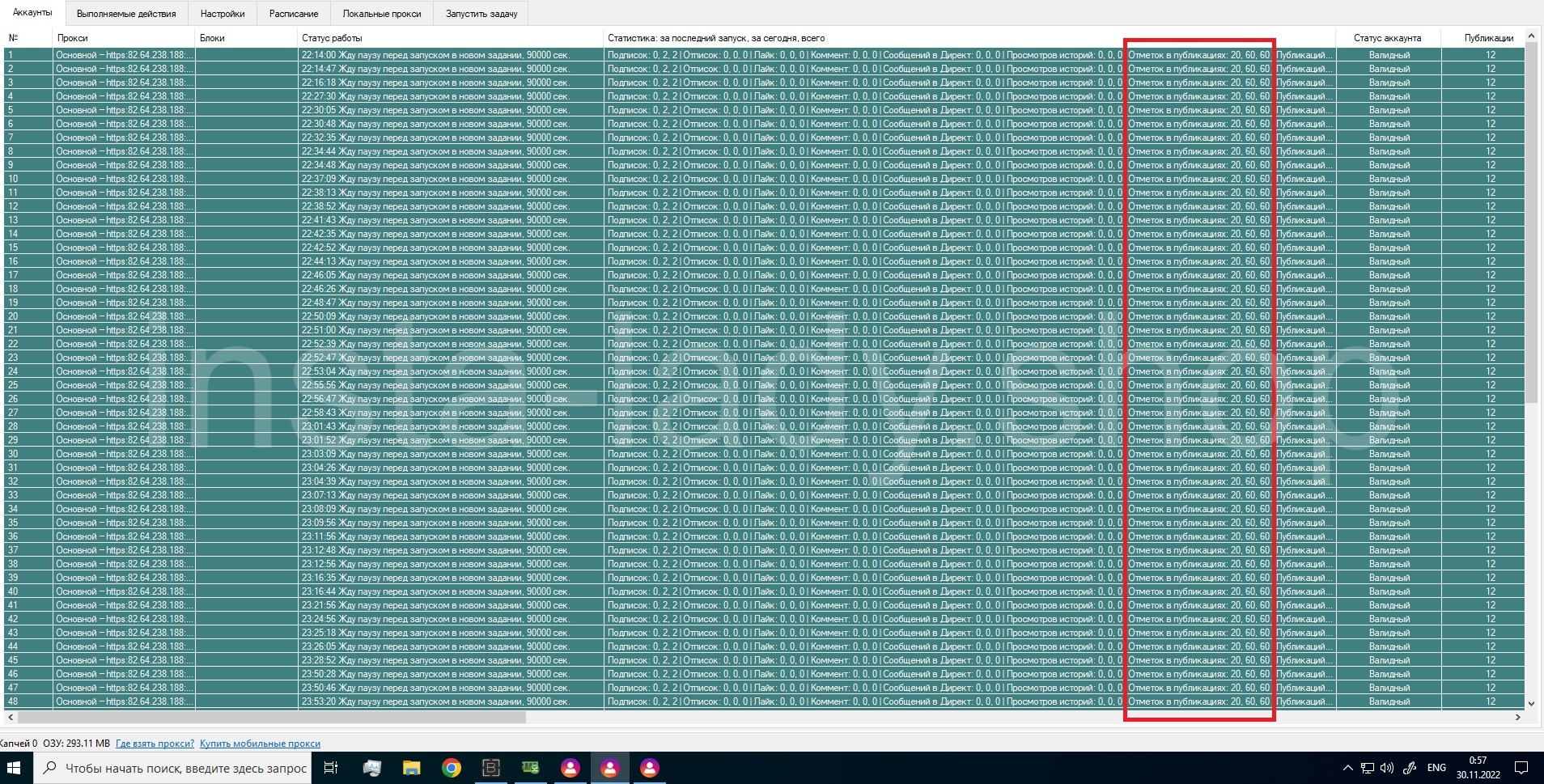Image resolution: width=1544 pixels, height=784 pixels.
Task: Click the Статистика column header
Action: tap(969, 38)
